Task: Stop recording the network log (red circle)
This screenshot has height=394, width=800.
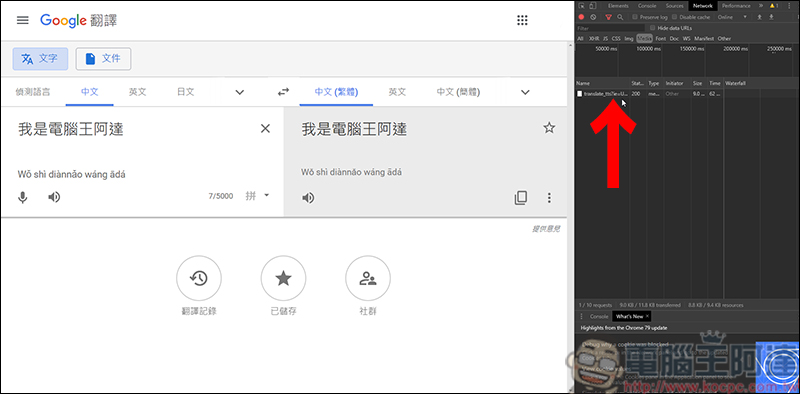Action: [x=581, y=17]
